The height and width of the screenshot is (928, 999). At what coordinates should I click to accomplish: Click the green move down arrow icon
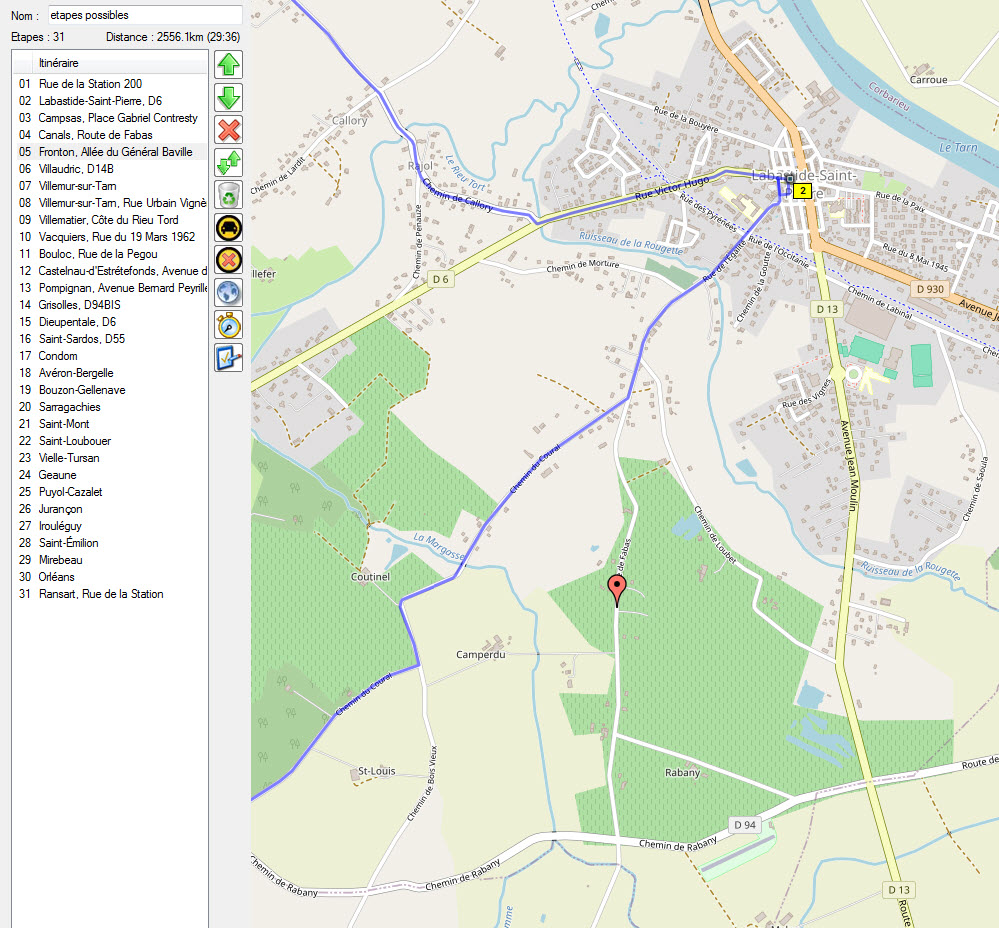coord(228,98)
